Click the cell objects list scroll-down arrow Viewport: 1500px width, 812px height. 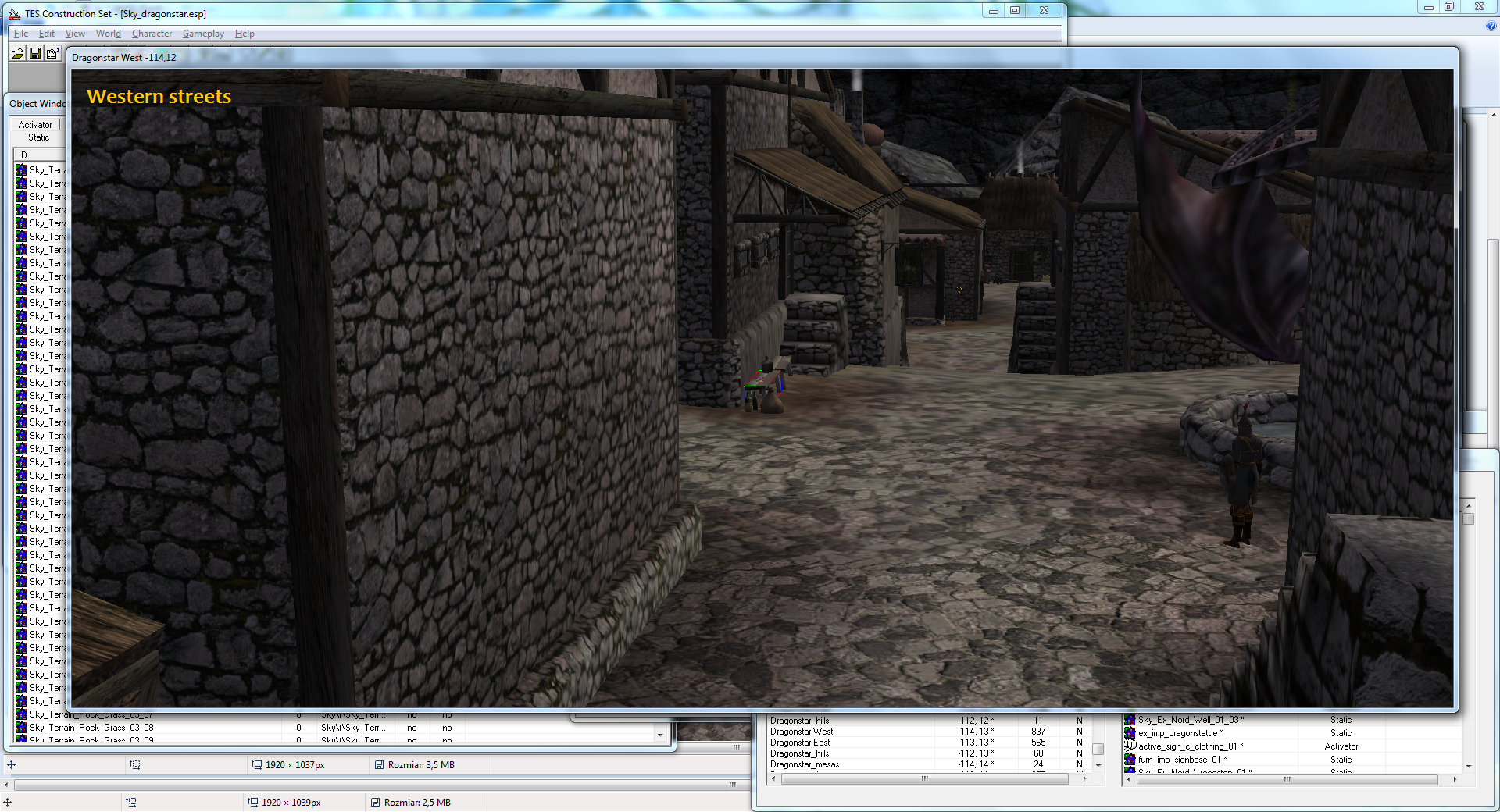click(1469, 767)
